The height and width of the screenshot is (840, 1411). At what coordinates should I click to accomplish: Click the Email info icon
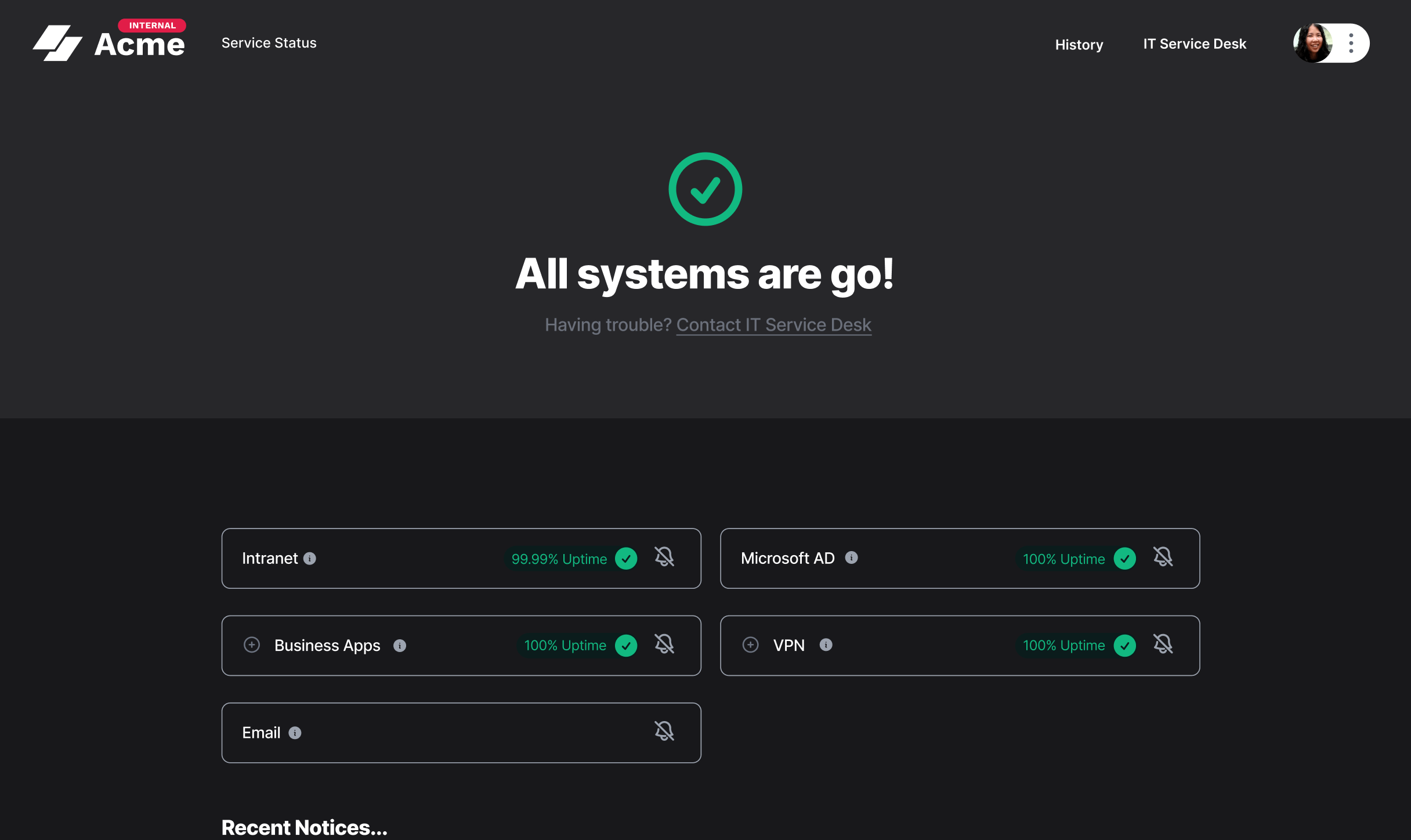[x=295, y=733]
